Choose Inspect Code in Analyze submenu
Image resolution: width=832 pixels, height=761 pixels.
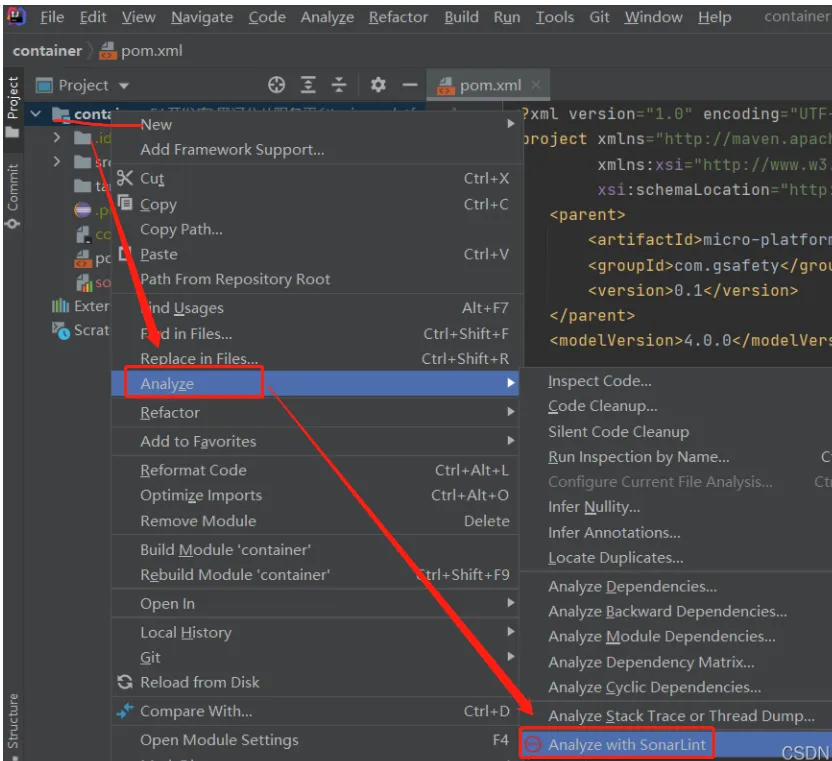pyautogui.click(x=600, y=381)
